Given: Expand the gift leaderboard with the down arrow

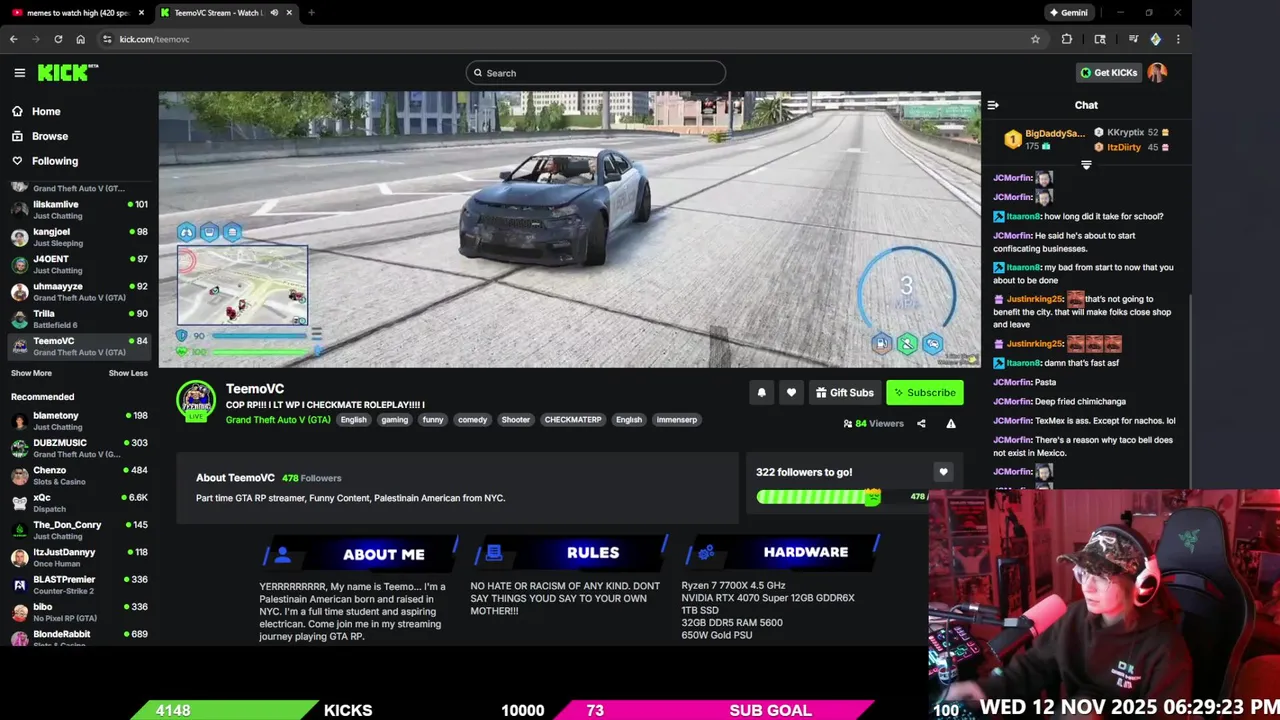Looking at the screenshot, I should [x=1086, y=165].
